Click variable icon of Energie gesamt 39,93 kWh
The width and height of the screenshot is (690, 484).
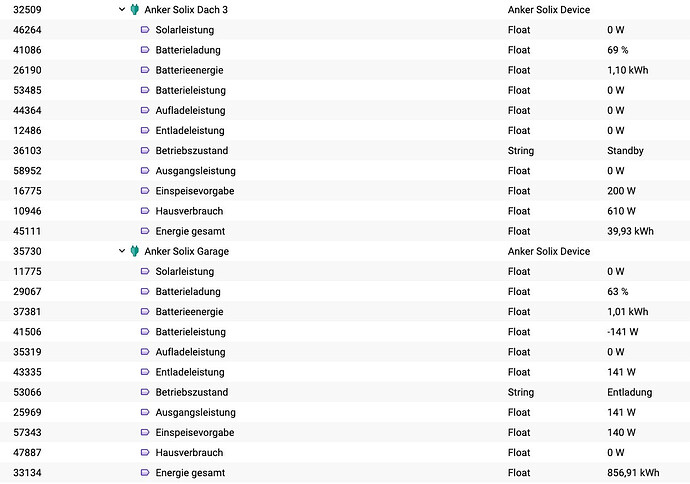tap(145, 231)
